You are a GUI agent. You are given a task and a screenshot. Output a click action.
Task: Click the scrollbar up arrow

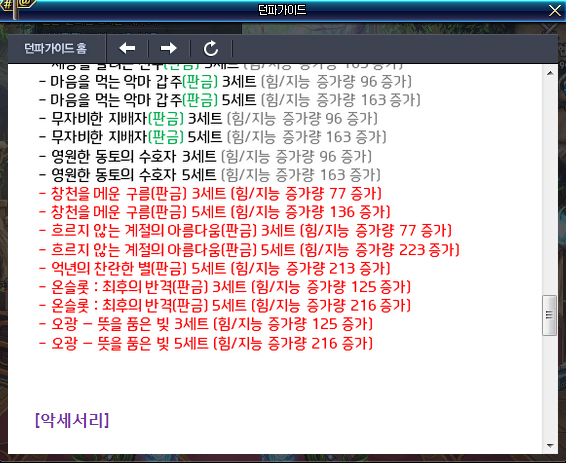coord(550,73)
